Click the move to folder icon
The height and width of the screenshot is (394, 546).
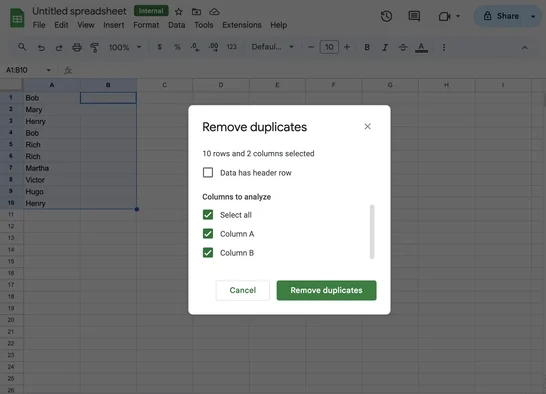click(x=196, y=12)
